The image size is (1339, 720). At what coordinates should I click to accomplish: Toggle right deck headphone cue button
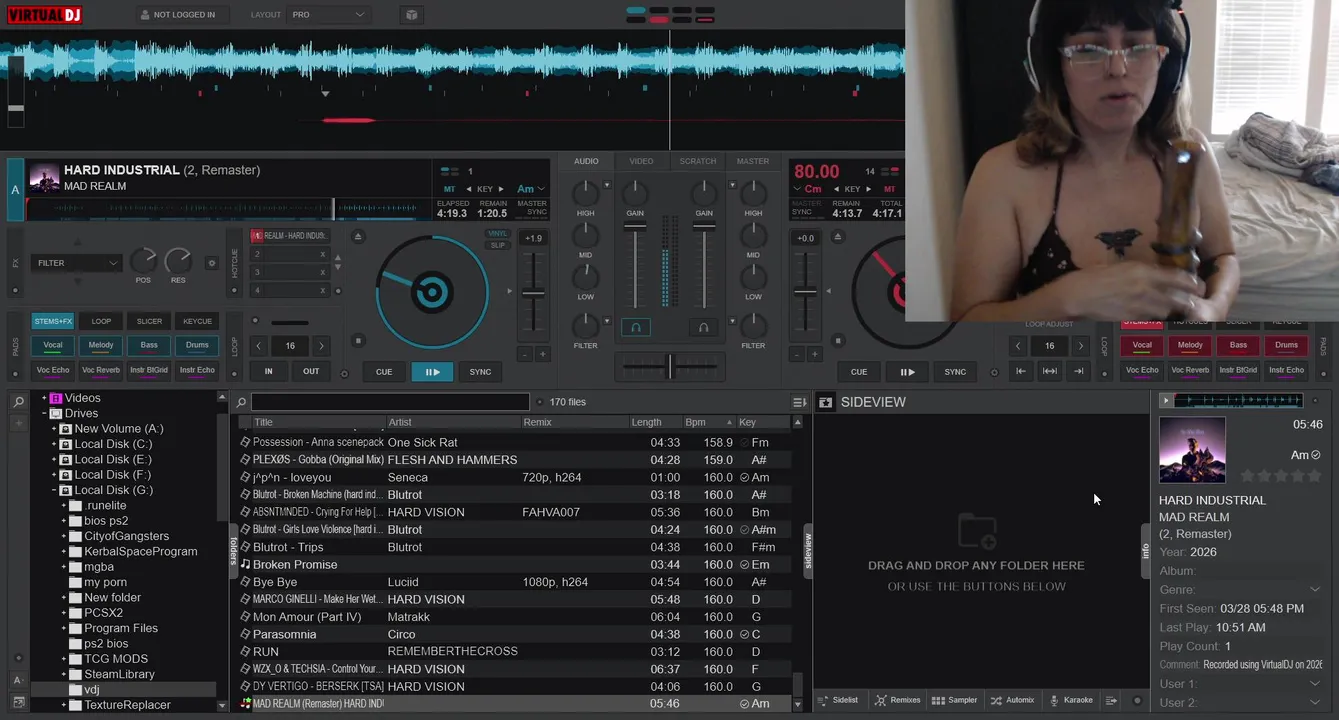pyautogui.click(x=703, y=327)
